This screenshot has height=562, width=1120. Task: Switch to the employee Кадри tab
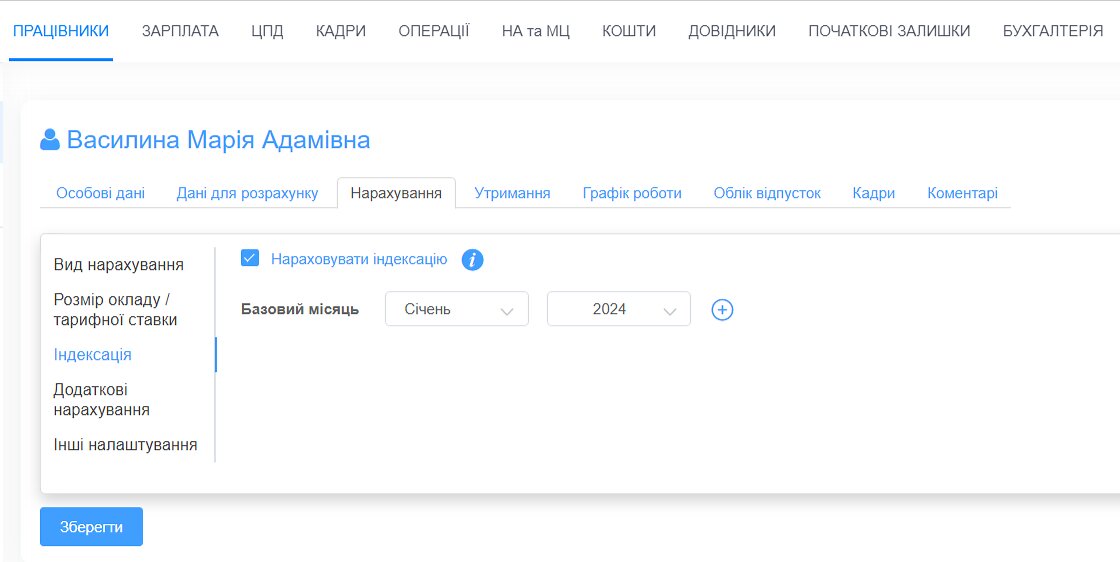[x=874, y=193]
